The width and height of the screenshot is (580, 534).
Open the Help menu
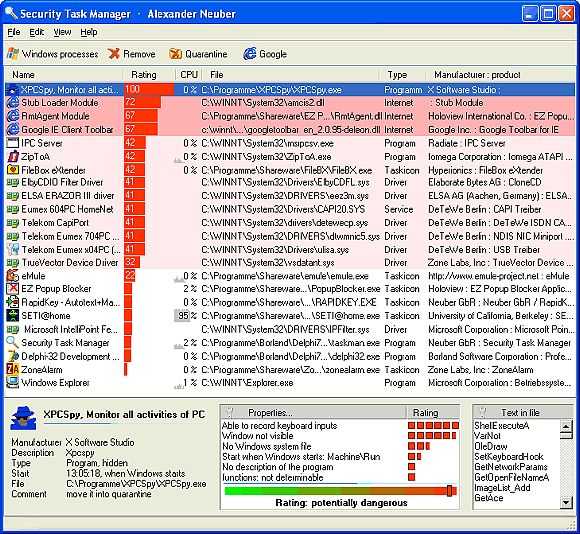click(x=89, y=32)
